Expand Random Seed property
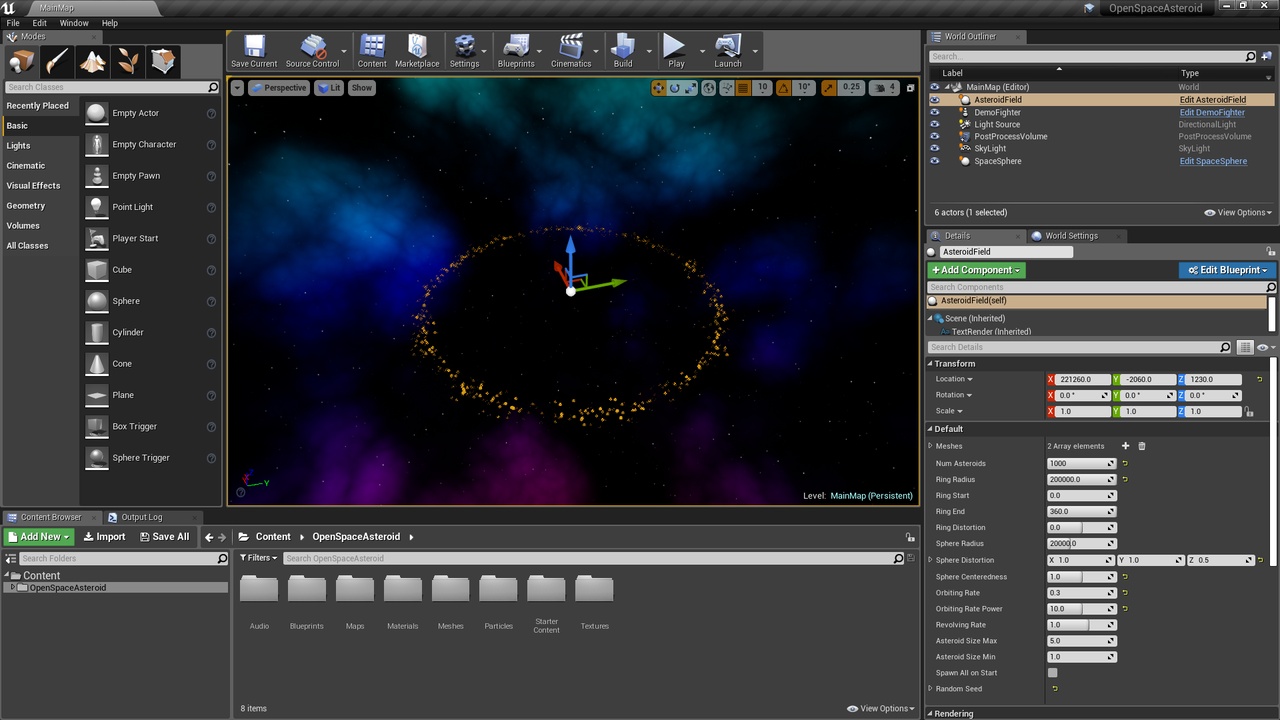Screen dimensions: 1280x720 tap(930, 689)
